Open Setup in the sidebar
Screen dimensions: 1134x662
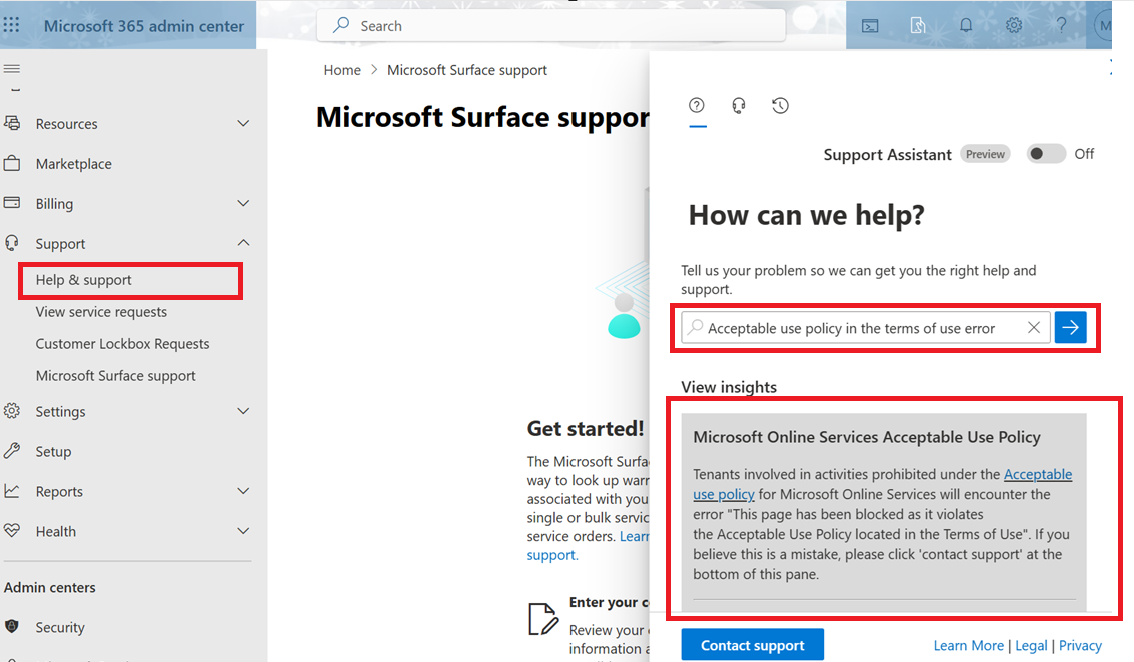pyautogui.click(x=54, y=451)
